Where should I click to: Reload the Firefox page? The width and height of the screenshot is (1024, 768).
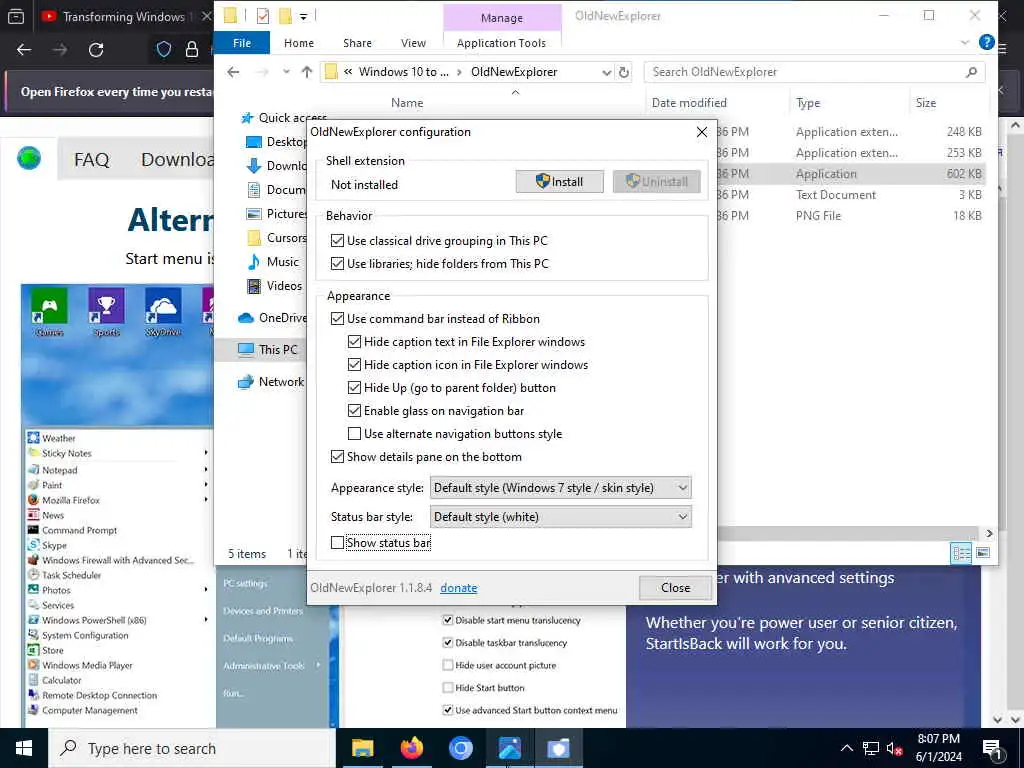96,50
